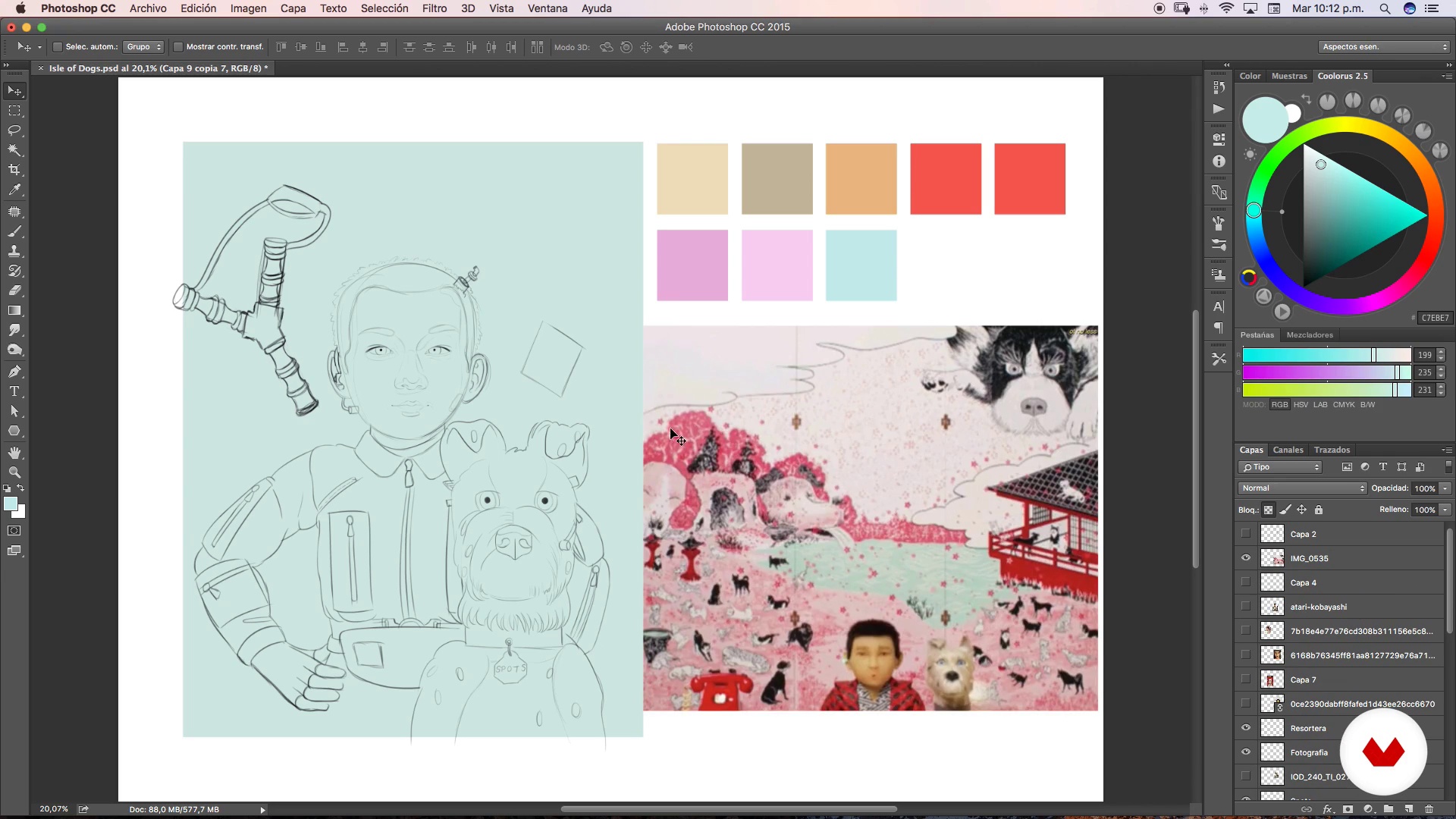Viewport: 1456px width, 819px height.
Task: Enable the Selec. autom. checkbox
Action: [57, 47]
